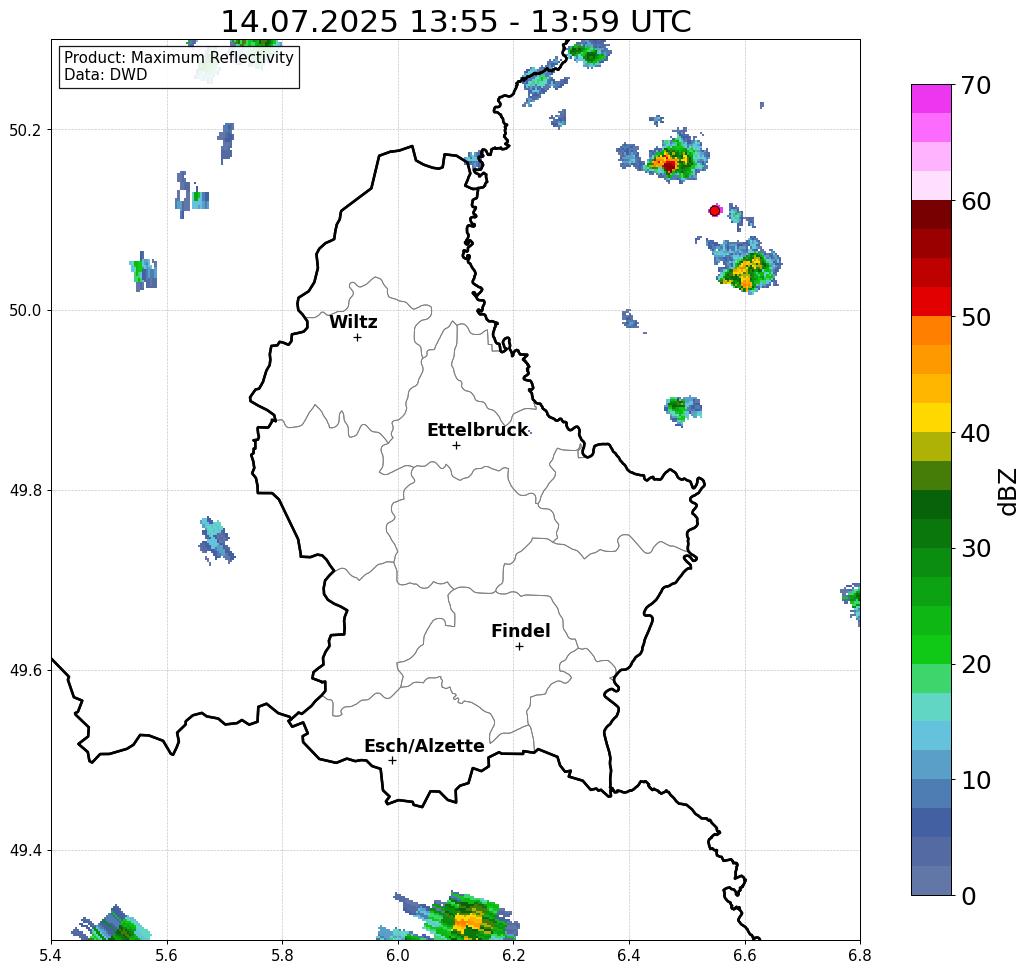
Task: Click the colorbar tick label 20
Action: (x=976, y=664)
